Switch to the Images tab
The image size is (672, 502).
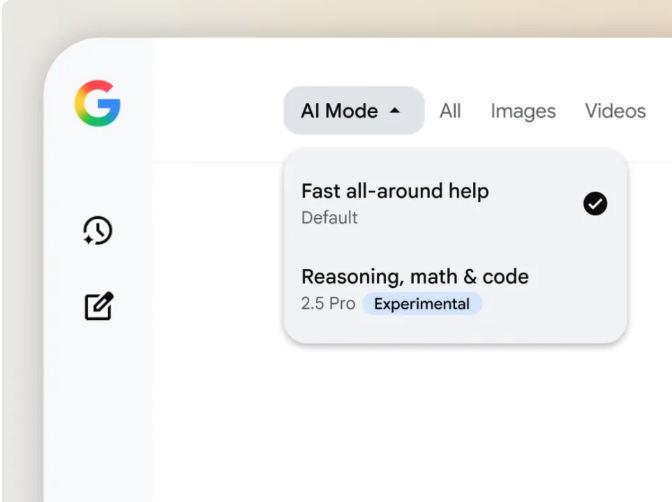coord(523,111)
